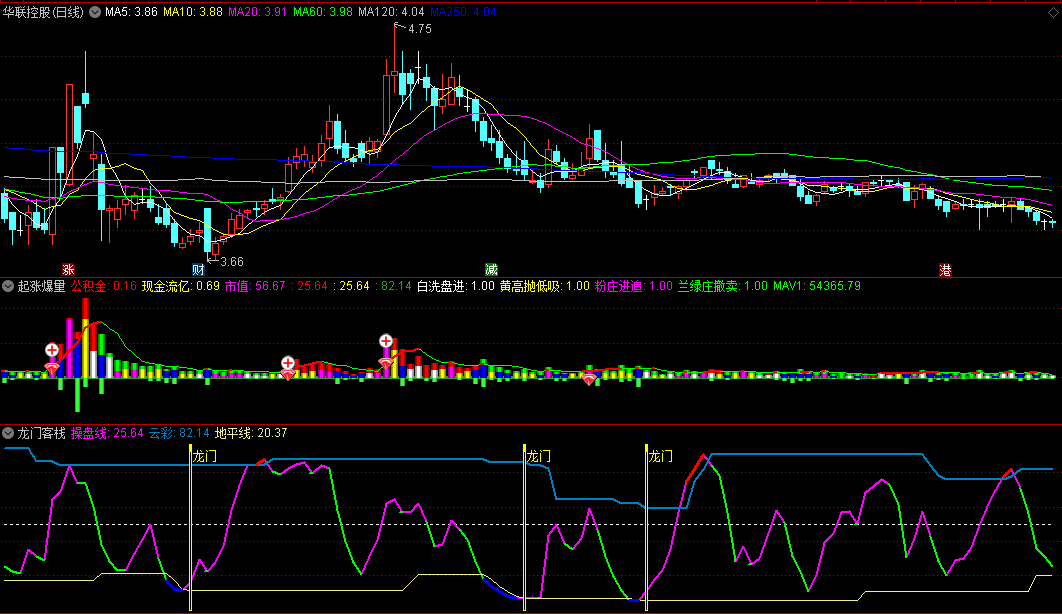
Task: Select the first 龙门 signal marker
Action: tap(205, 456)
